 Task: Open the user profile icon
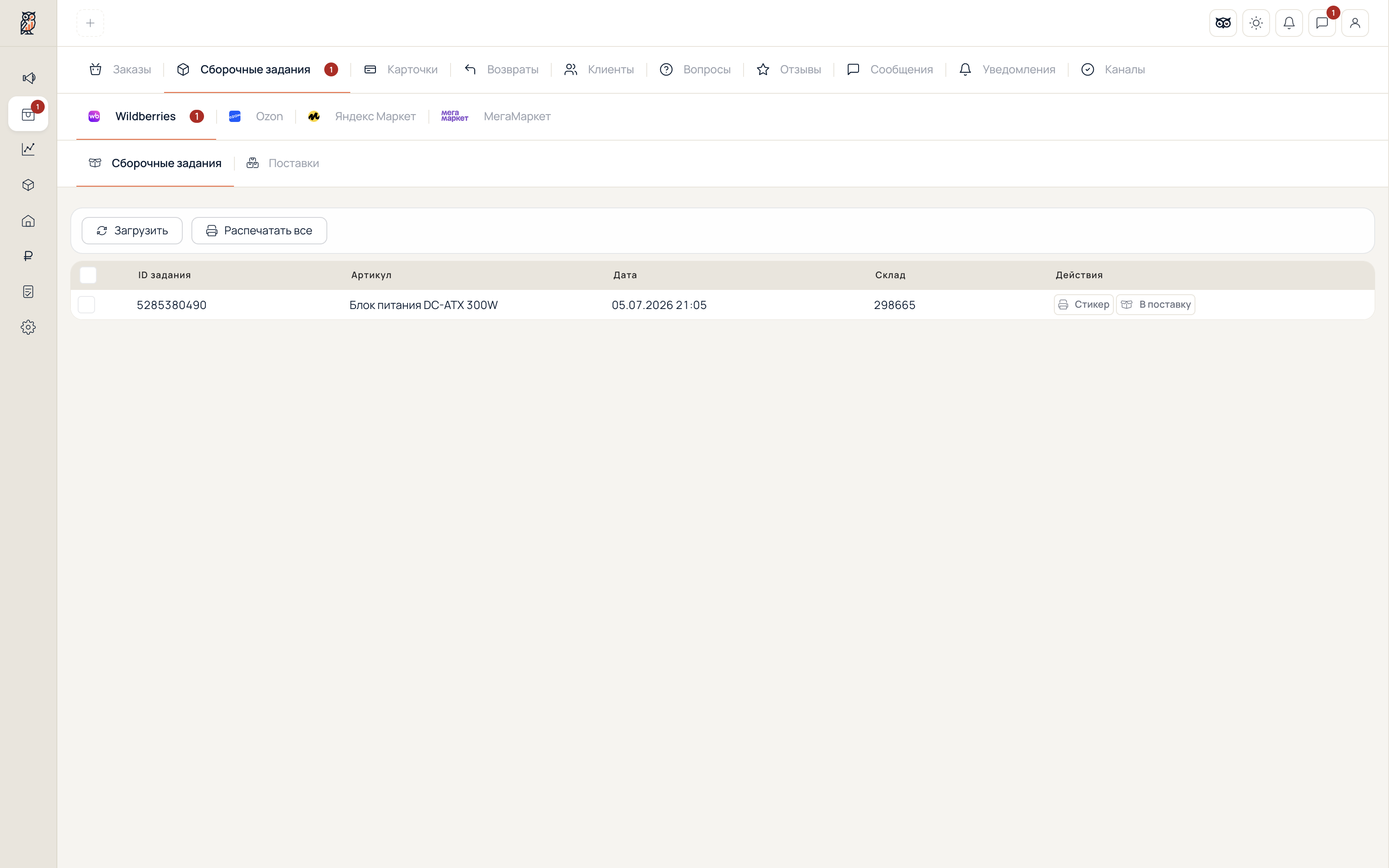(1355, 23)
